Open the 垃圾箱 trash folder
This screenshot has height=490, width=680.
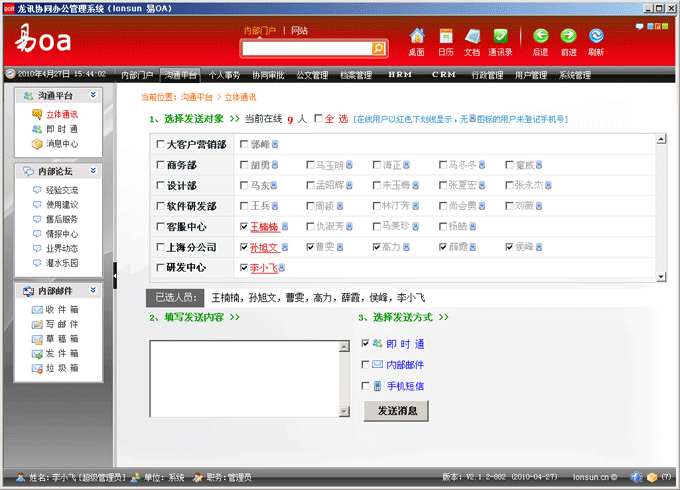pyautogui.click(x=62, y=368)
